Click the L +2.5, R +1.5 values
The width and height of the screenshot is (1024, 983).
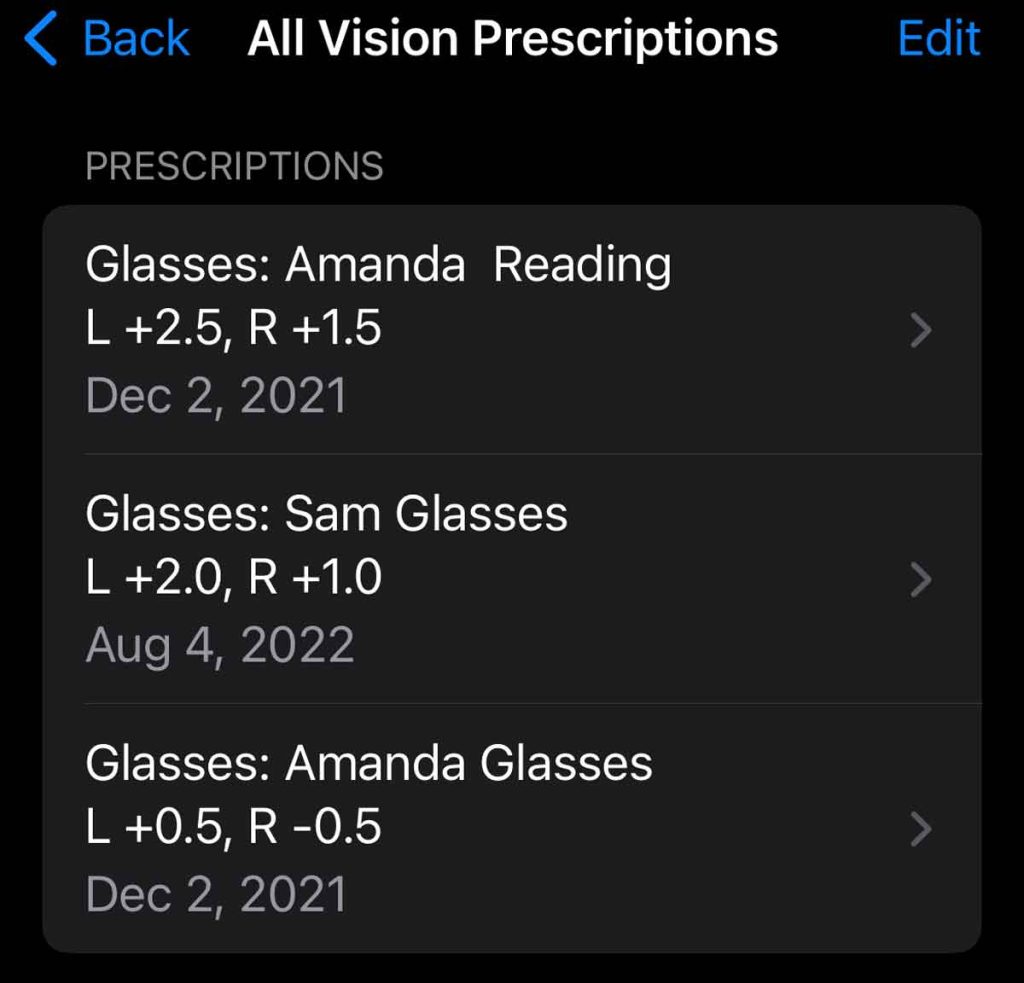[x=234, y=330]
